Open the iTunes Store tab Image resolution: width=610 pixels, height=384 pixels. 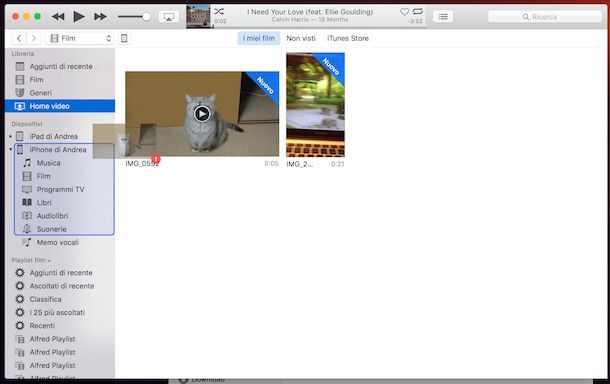click(348, 38)
